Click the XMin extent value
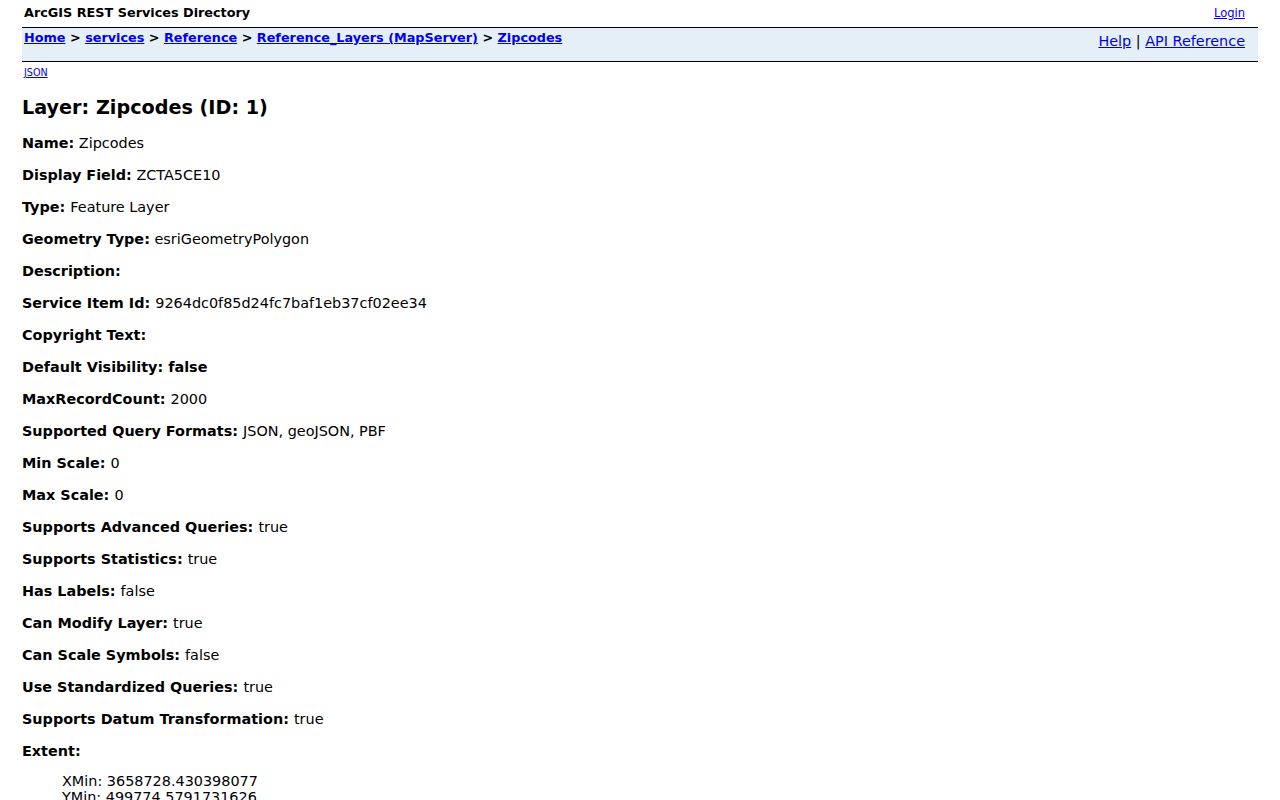Screen dimensions: 1280x800 (183, 781)
